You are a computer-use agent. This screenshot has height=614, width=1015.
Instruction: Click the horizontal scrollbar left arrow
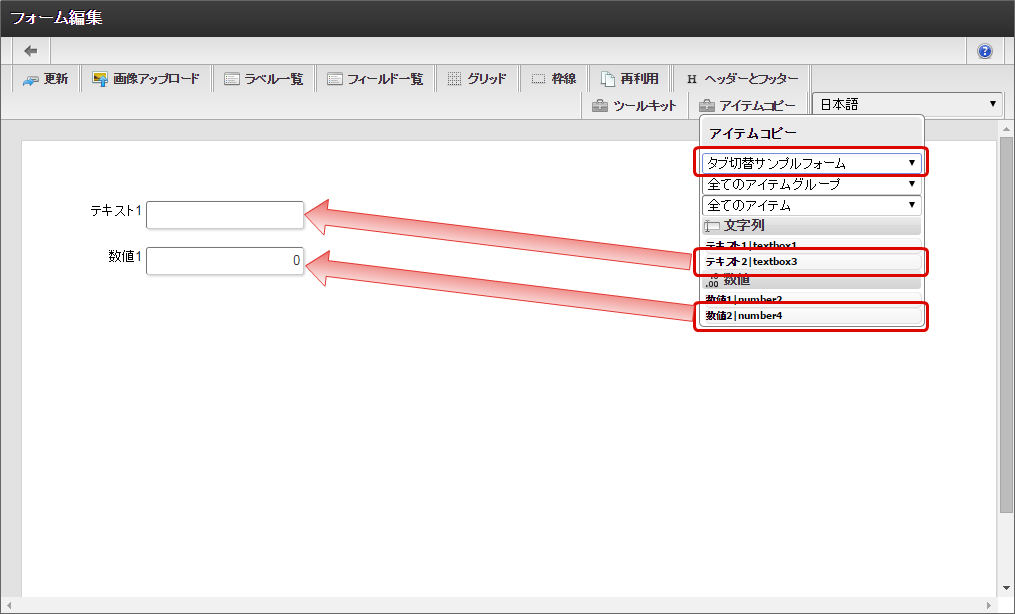[x=7, y=606]
